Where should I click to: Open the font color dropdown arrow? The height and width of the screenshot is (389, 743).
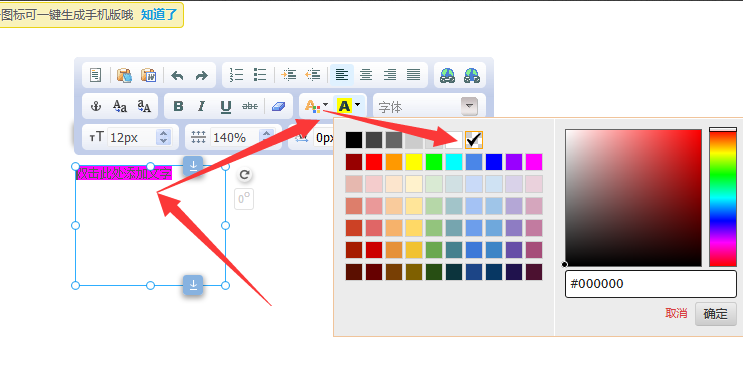[326, 105]
